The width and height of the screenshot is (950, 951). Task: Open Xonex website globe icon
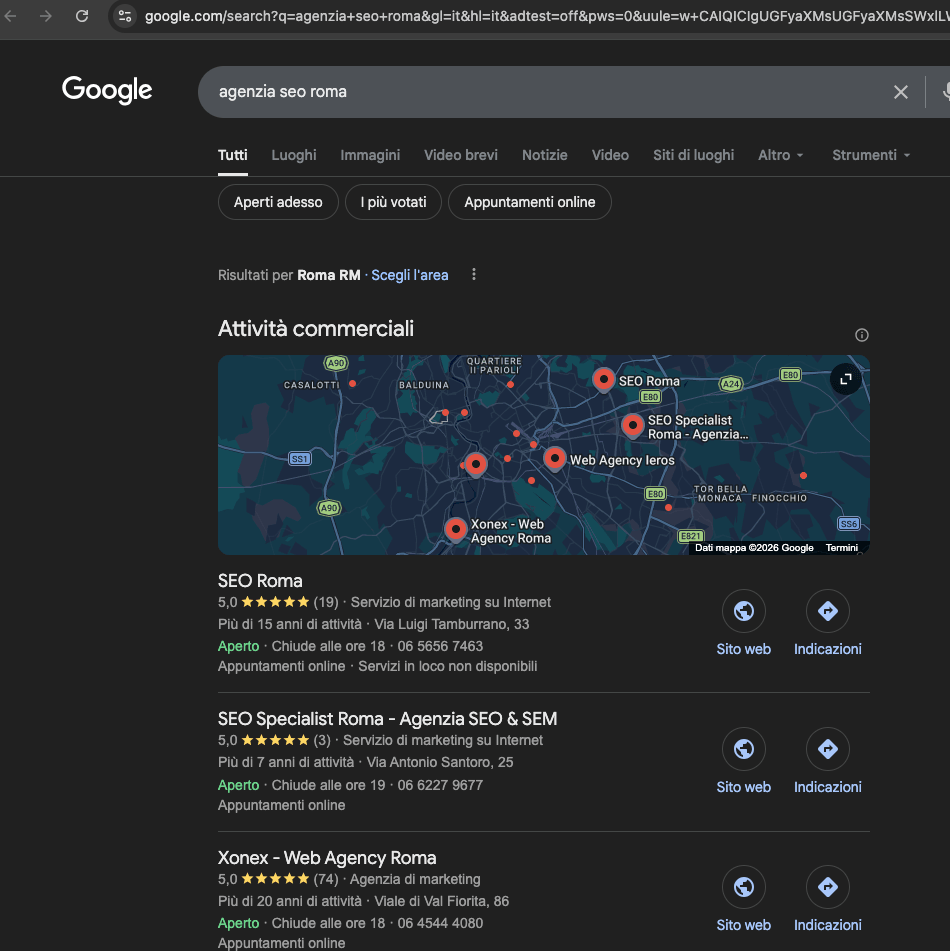pyautogui.click(x=744, y=887)
